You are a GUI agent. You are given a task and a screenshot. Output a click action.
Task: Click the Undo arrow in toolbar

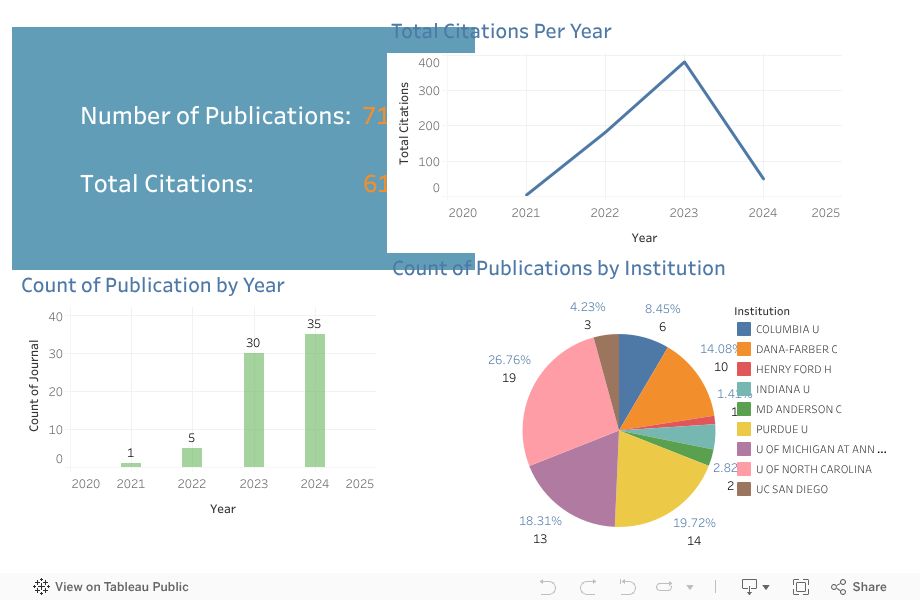pos(547,587)
